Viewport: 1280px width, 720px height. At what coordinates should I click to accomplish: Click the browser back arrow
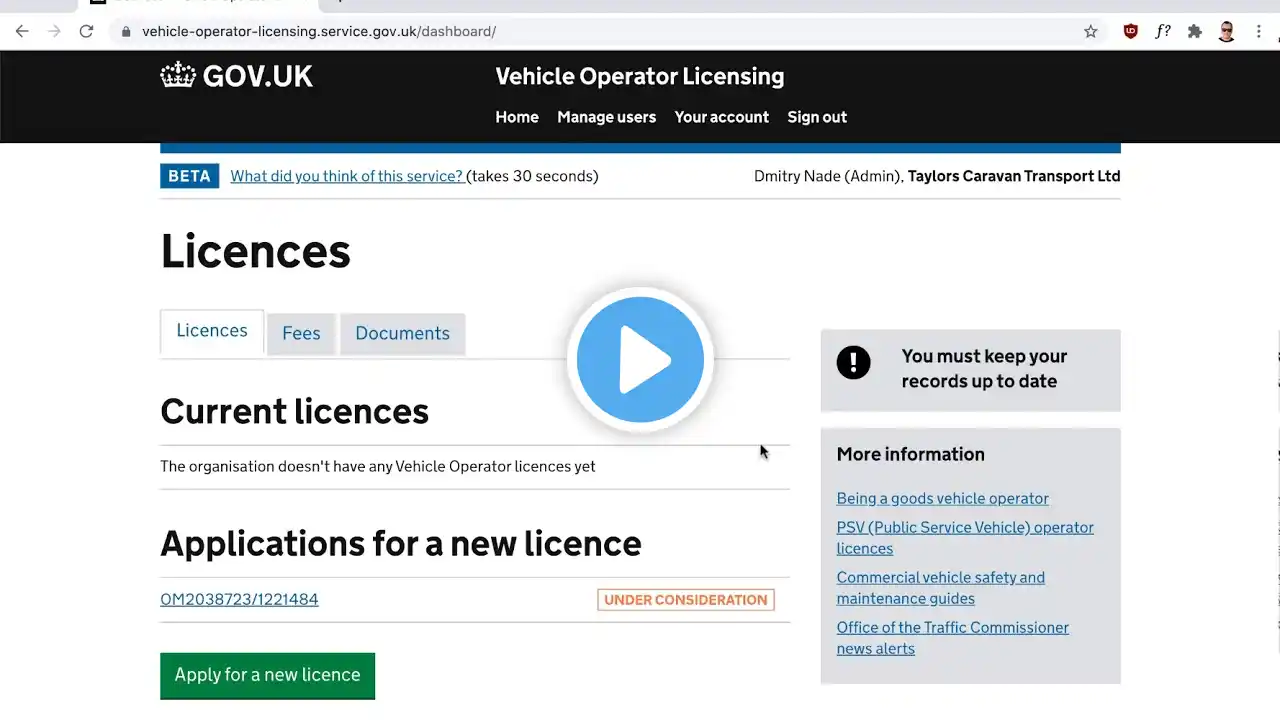tap(22, 31)
